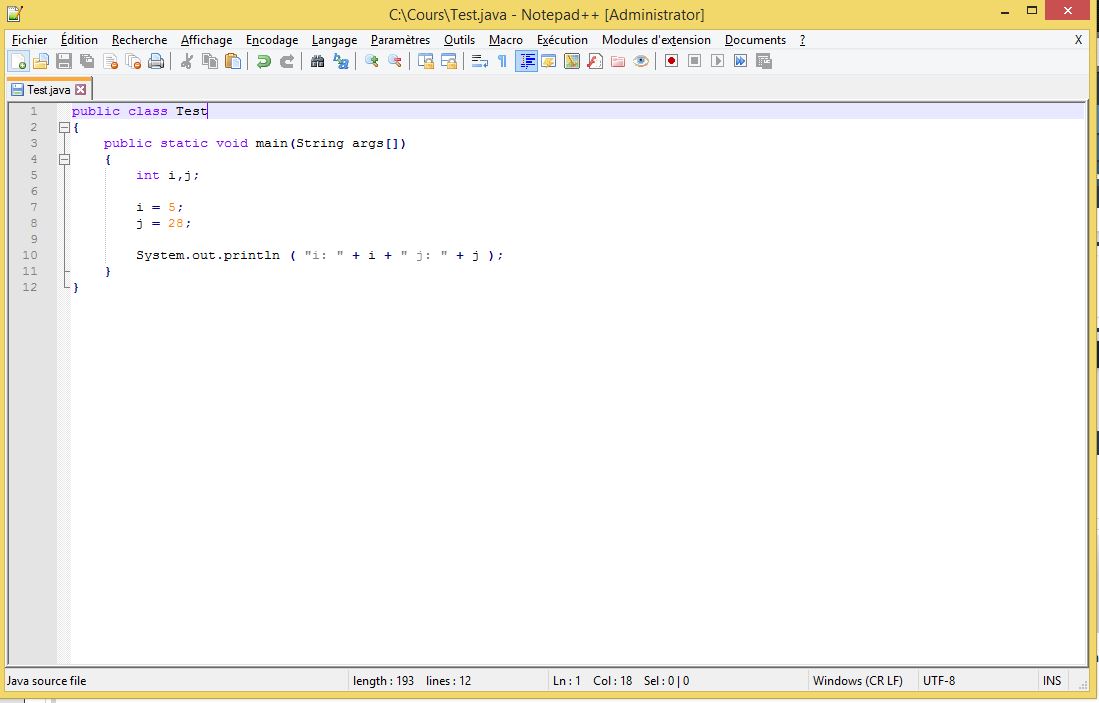The image size is (1099, 703).
Task: Close the Test.java tab with its red X
Action: 81,90
